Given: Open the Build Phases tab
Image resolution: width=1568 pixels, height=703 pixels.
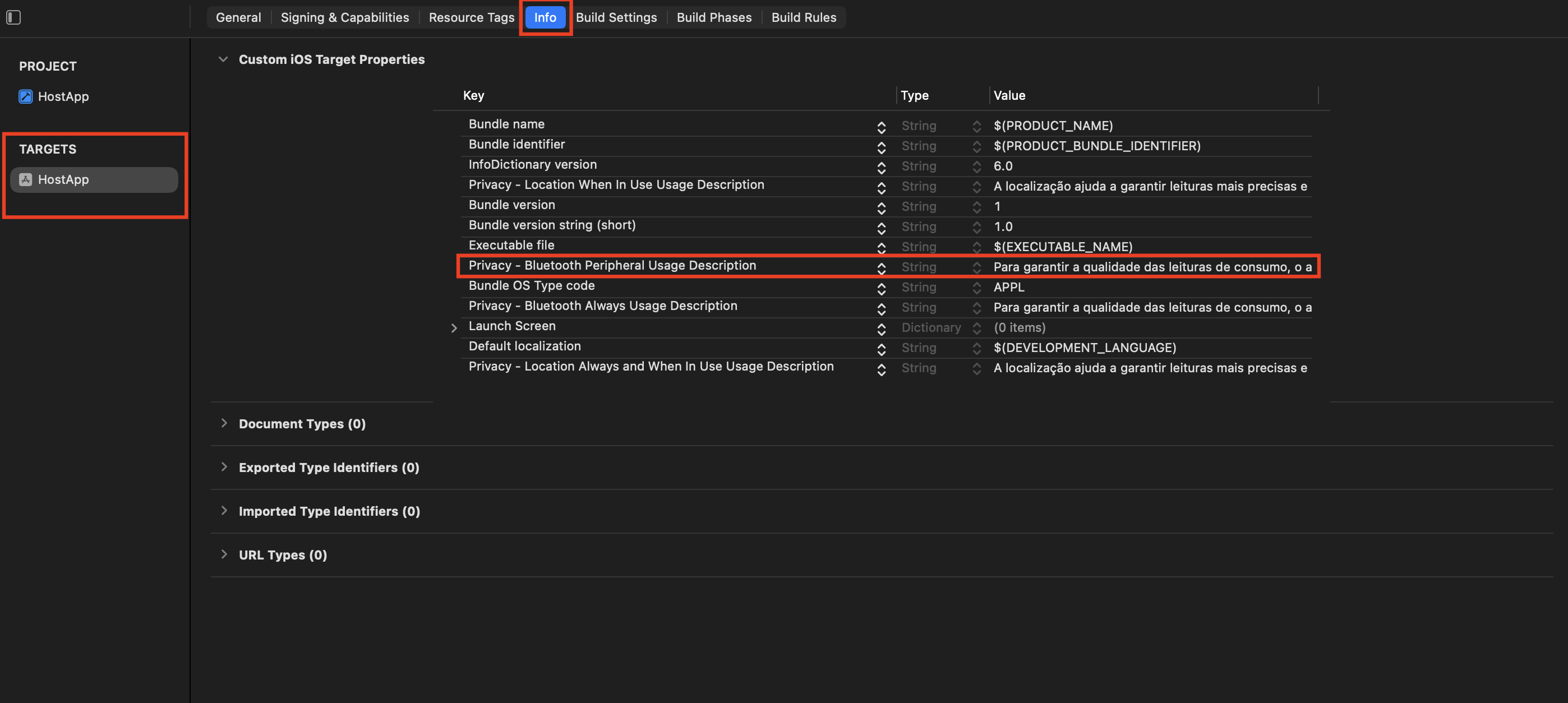Looking at the screenshot, I should point(713,17).
